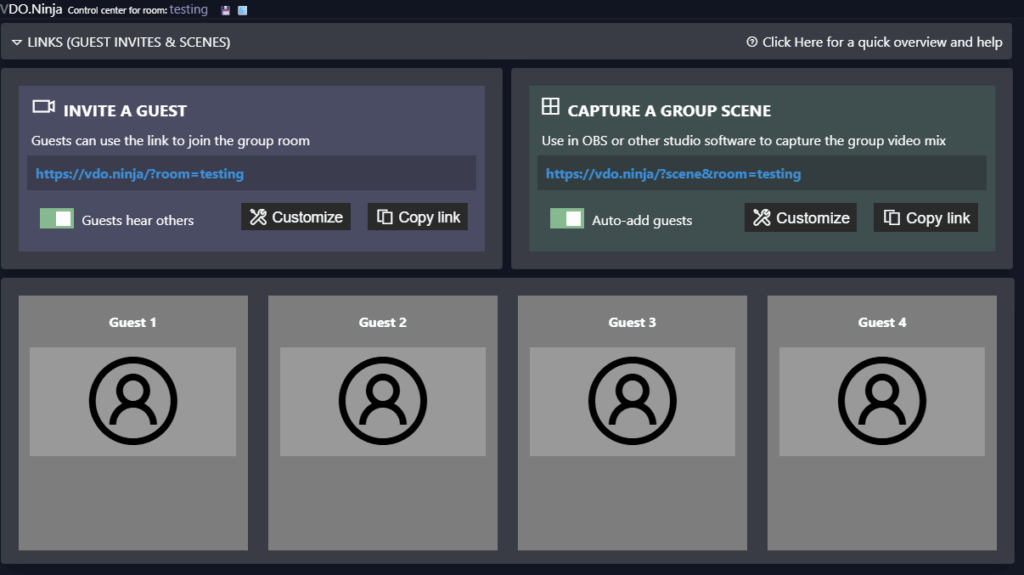Click the Guest 2 avatar placeholder

coord(383,400)
